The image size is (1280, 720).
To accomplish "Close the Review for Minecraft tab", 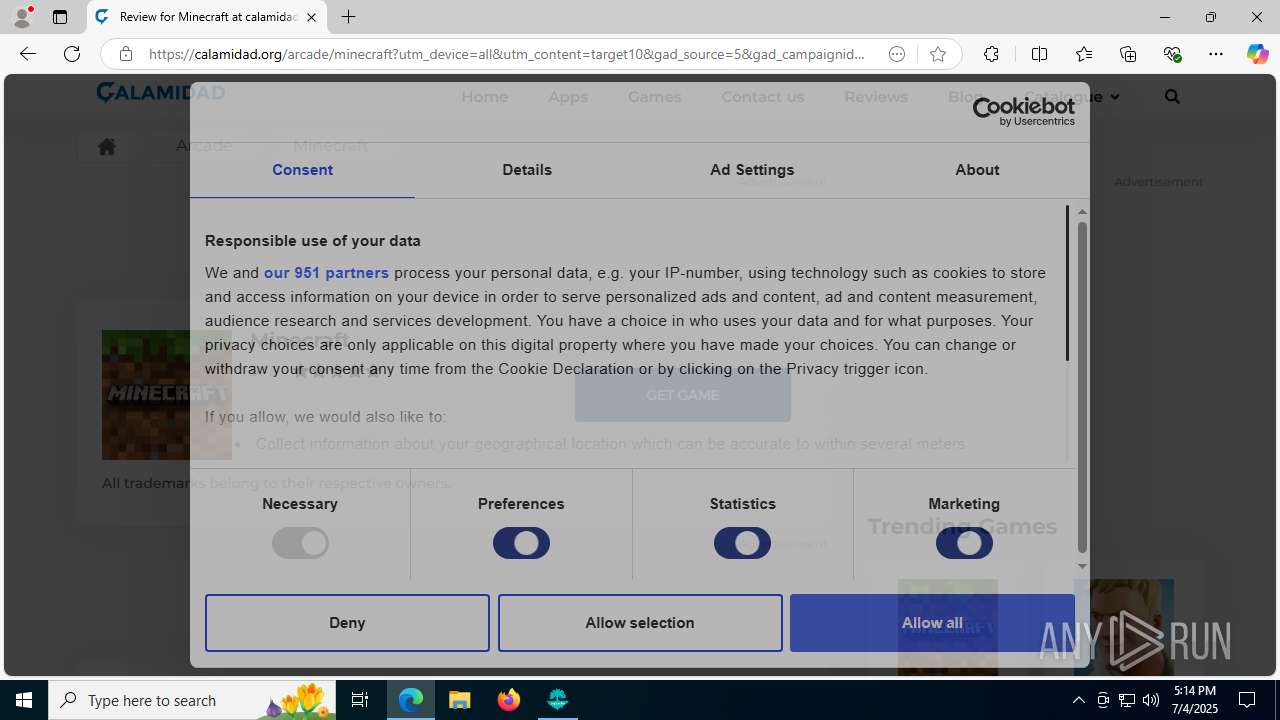I will pyautogui.click(x=311, y=17).
